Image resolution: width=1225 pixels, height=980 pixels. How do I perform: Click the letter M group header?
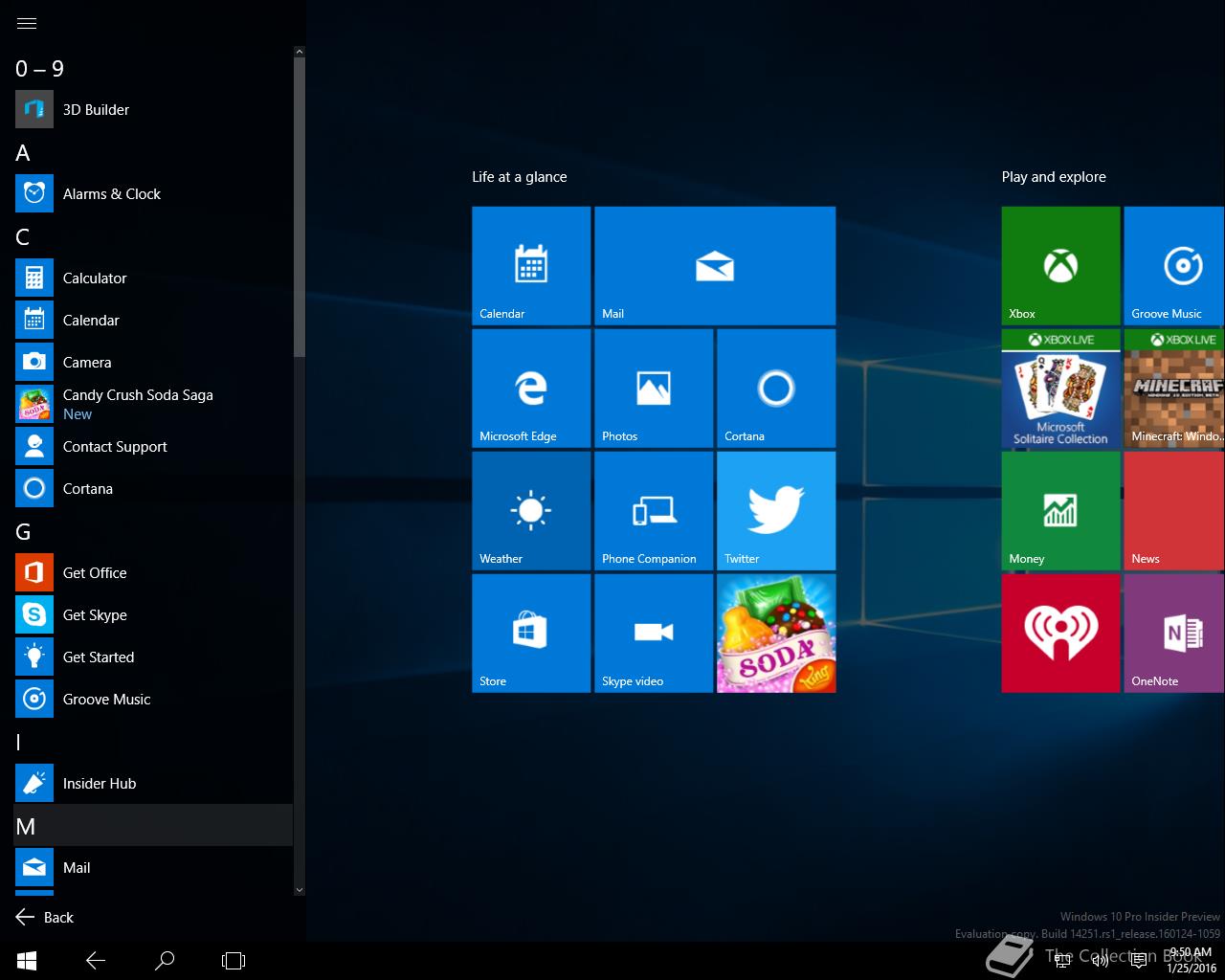coord(153,826)
